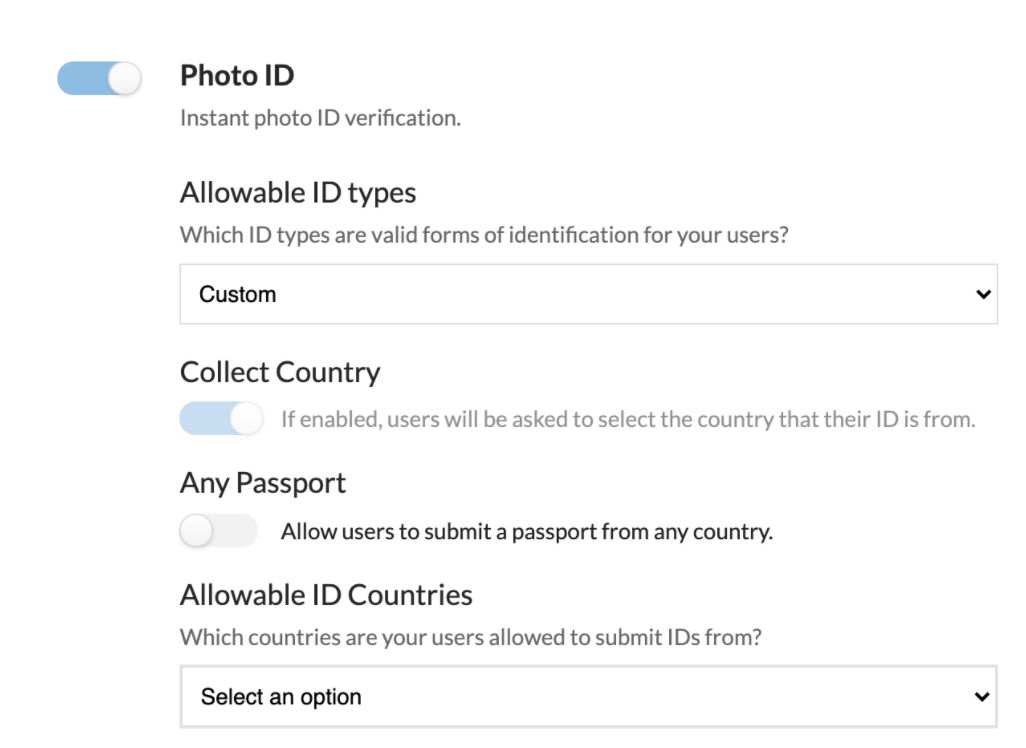This screenshot has width=1026, height=748.
Task: Click the chevron on the Select an option dropdown
Action: 983,697
